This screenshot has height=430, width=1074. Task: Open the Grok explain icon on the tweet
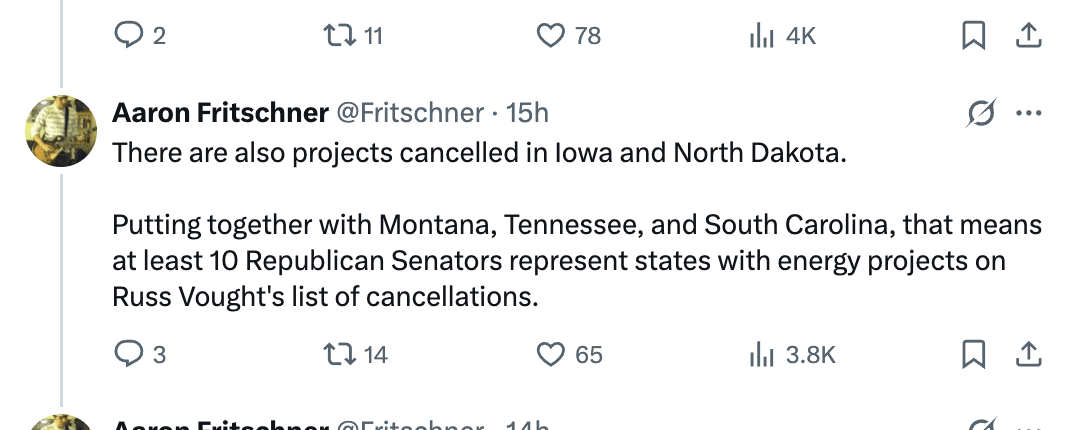click(980, 114)
